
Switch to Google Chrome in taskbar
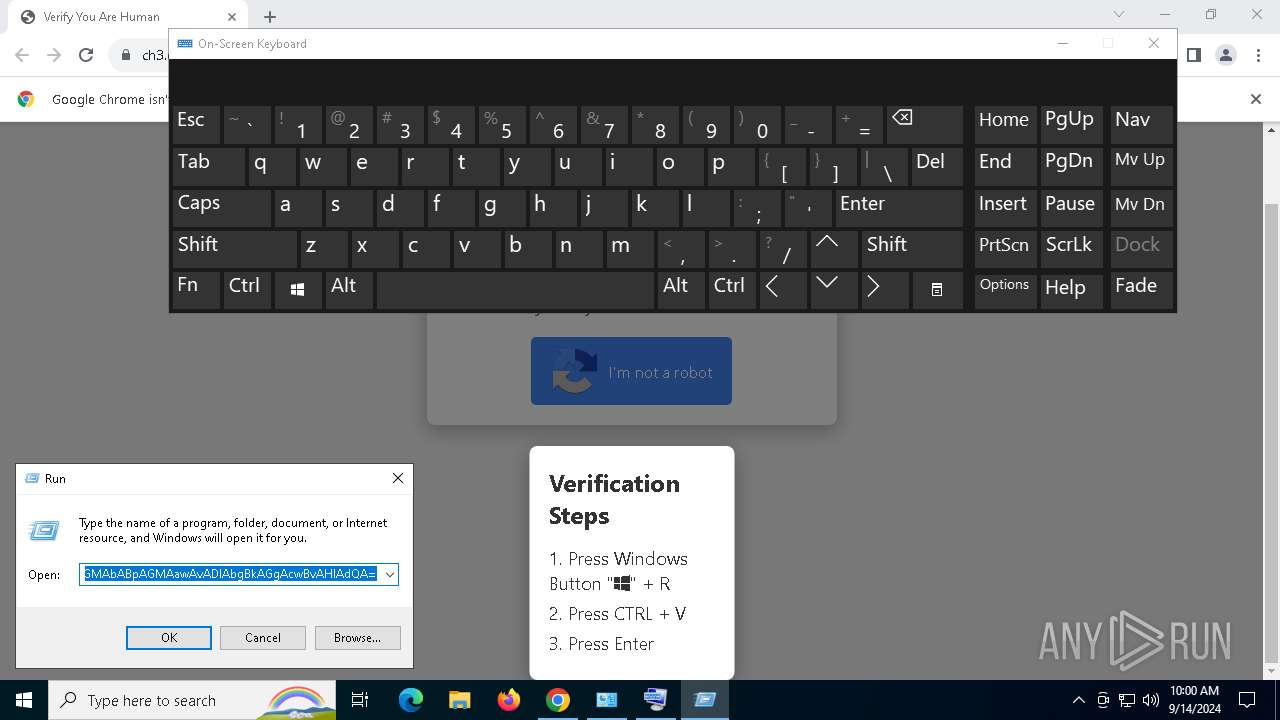click(557, 700)
